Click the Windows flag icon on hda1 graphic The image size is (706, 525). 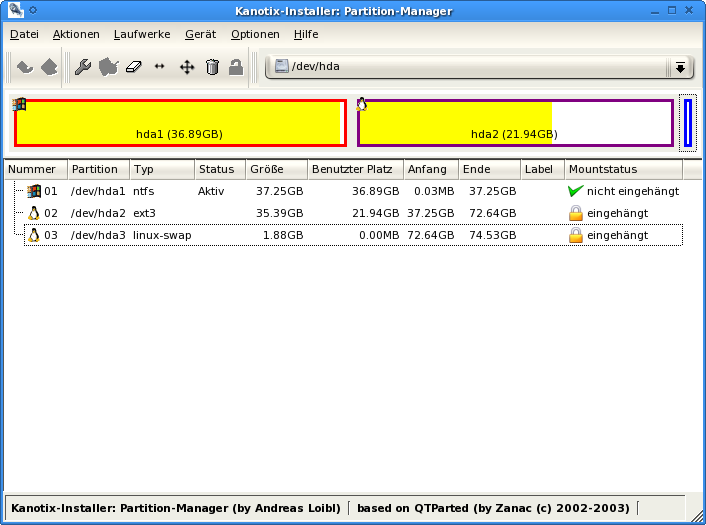pos(19,104)
